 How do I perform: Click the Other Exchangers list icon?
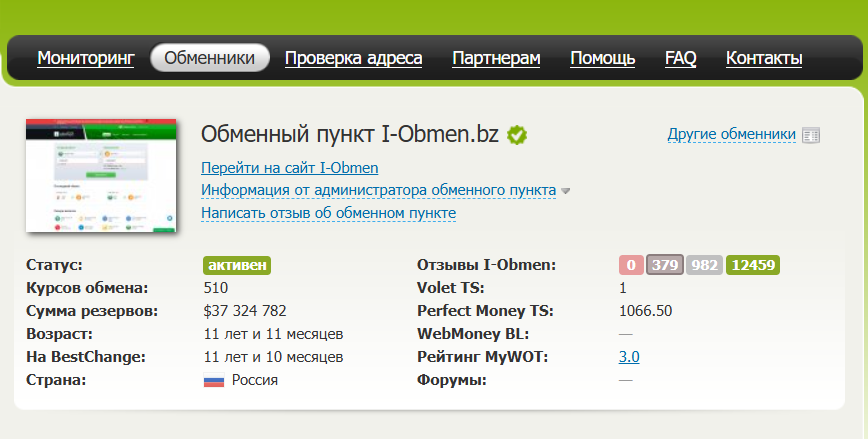[x=811, y=135]
